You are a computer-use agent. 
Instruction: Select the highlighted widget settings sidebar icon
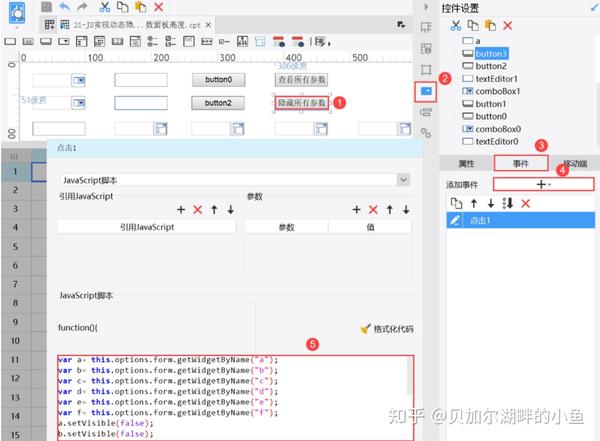click(426, 91)
